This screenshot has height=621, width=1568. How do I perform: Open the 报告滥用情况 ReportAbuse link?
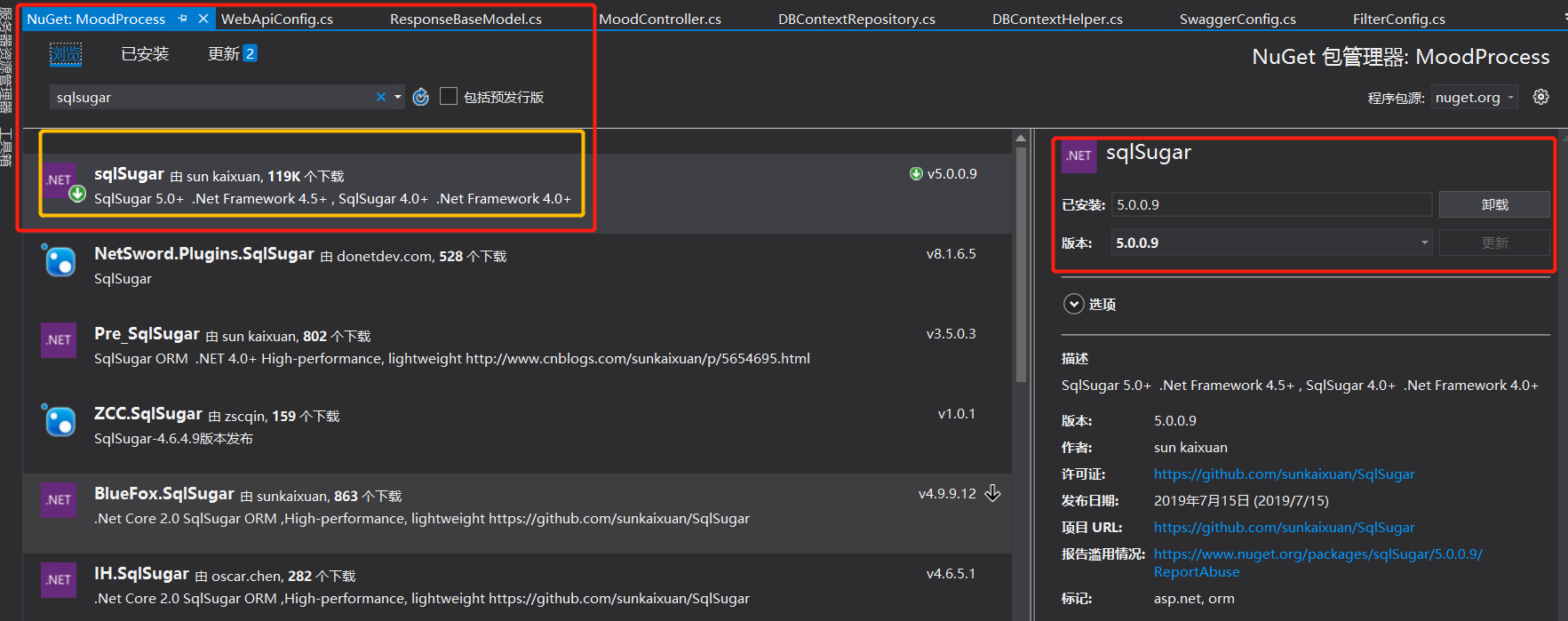pos(1317,562)
